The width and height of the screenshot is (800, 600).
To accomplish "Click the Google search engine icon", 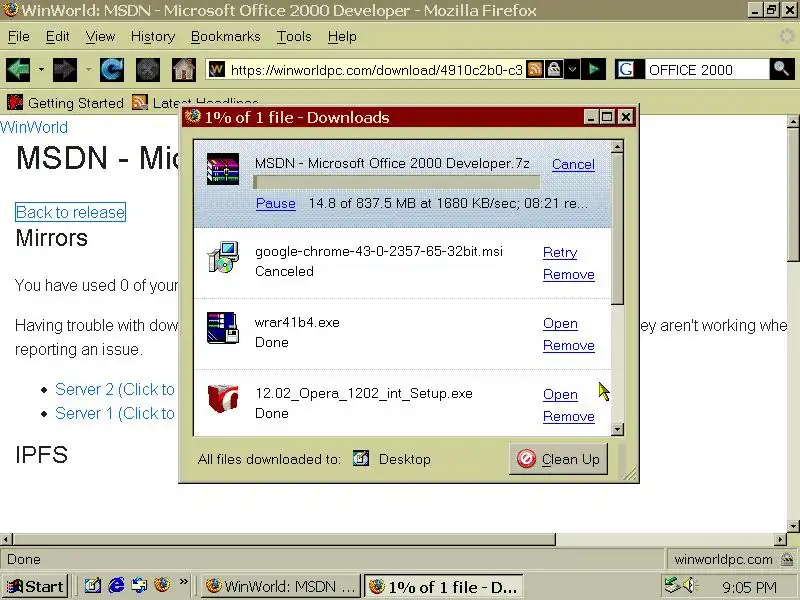I will click(x=626, y=69).
